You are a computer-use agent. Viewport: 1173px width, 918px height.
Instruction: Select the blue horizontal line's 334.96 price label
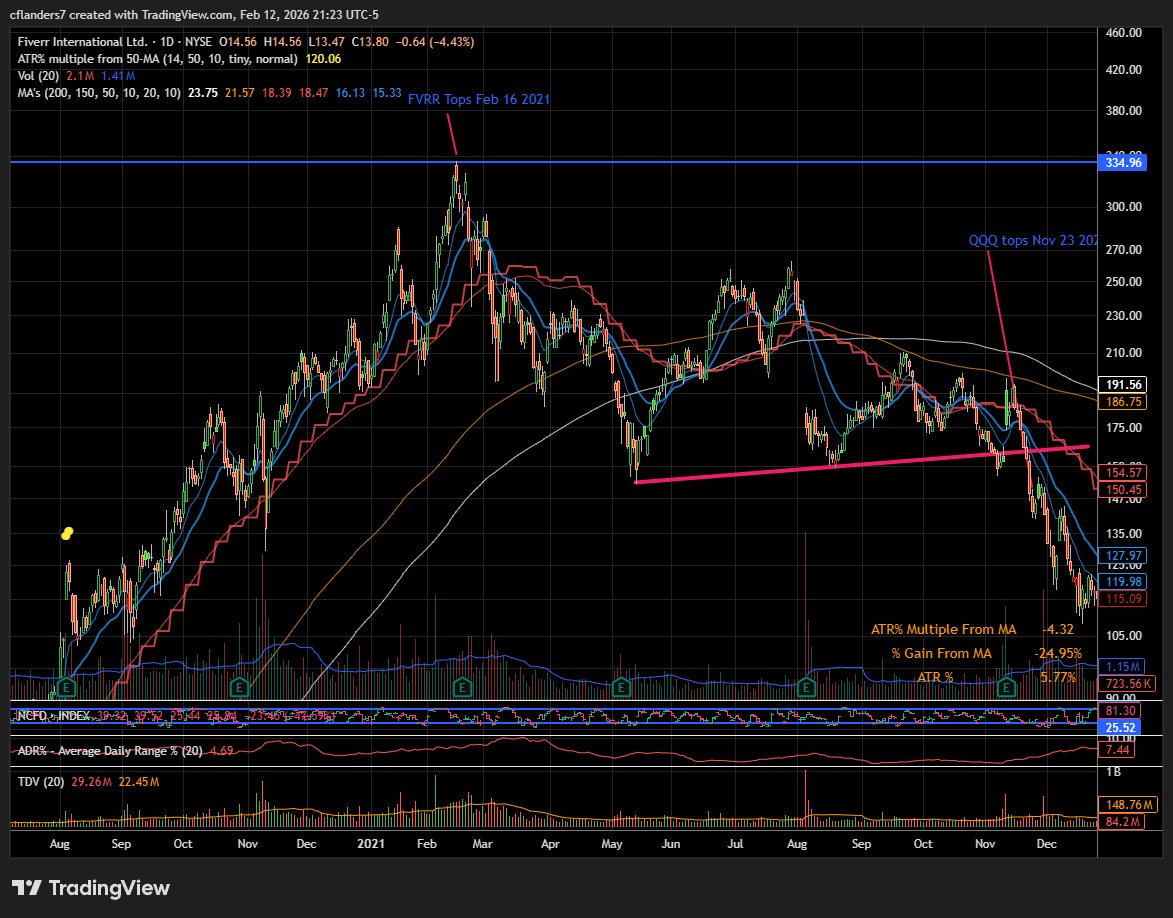pyautogui.click(x=1121, y=162)
